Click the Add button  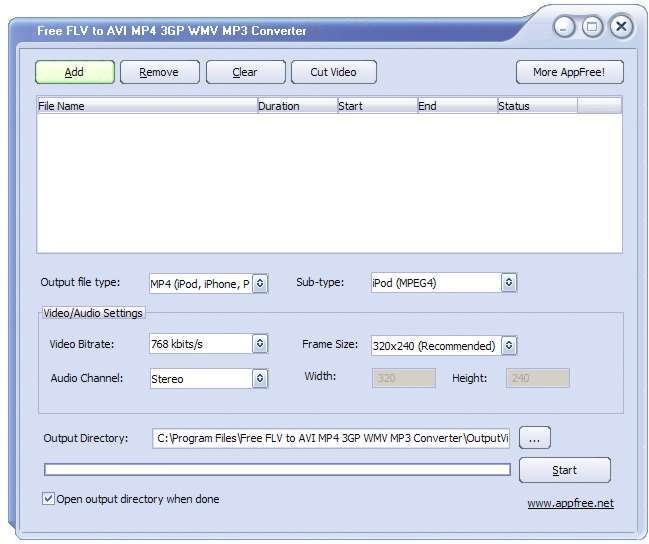(75, 72)
